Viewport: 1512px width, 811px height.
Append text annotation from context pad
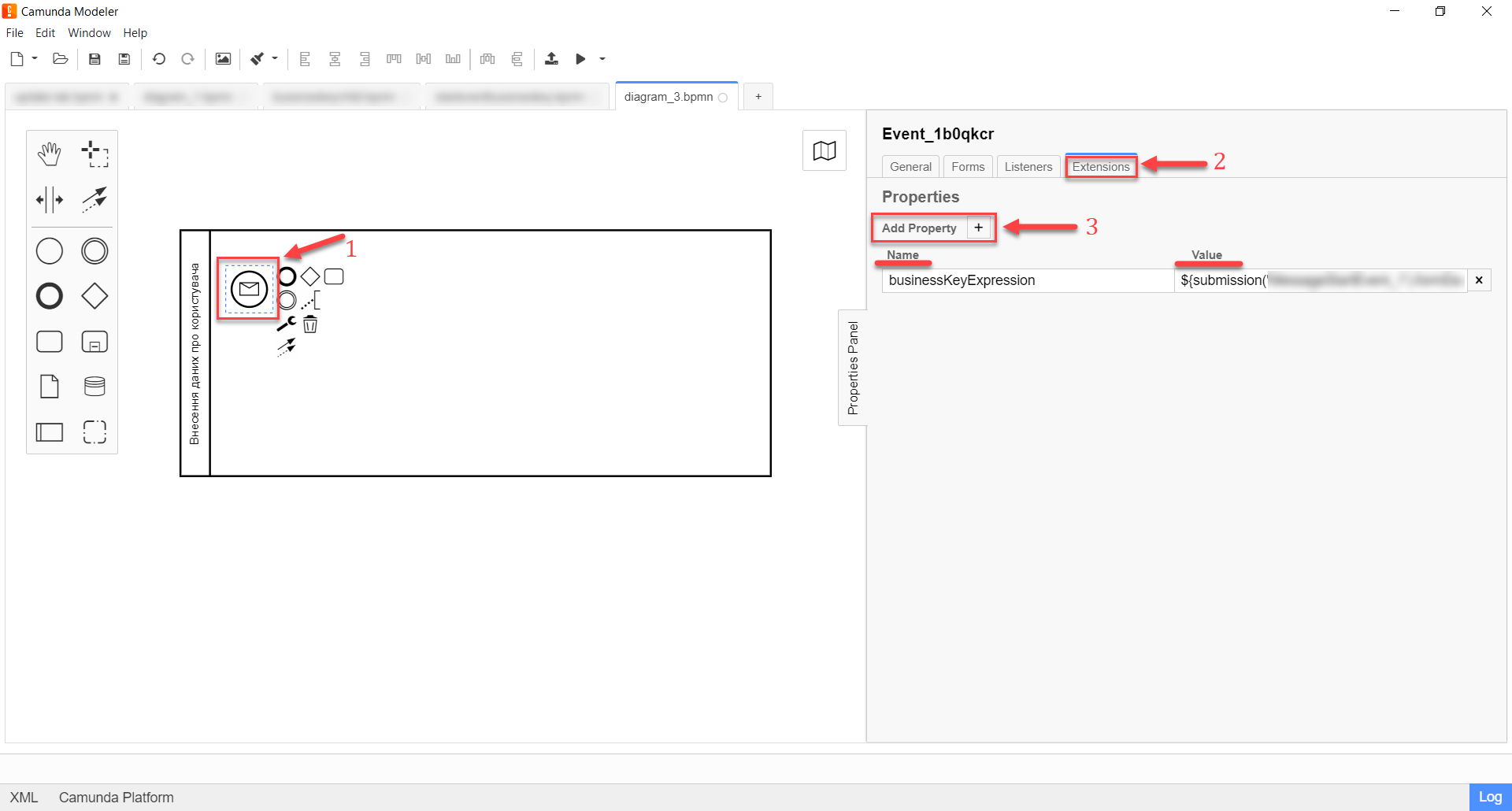310,300
